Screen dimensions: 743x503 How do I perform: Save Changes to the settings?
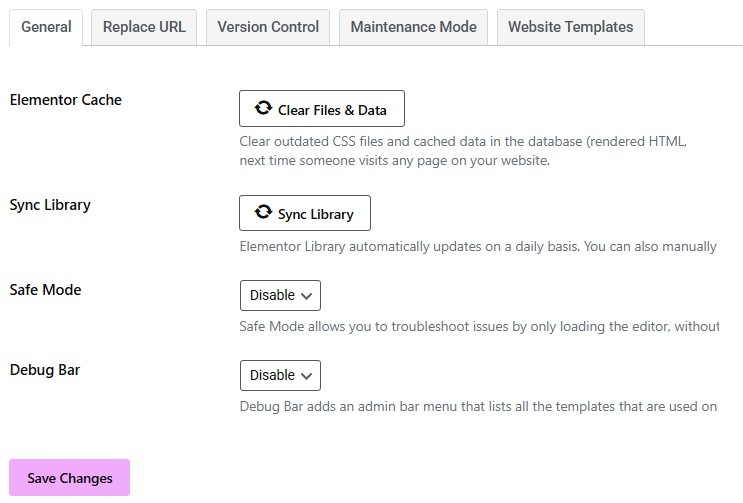click(70, 478)
